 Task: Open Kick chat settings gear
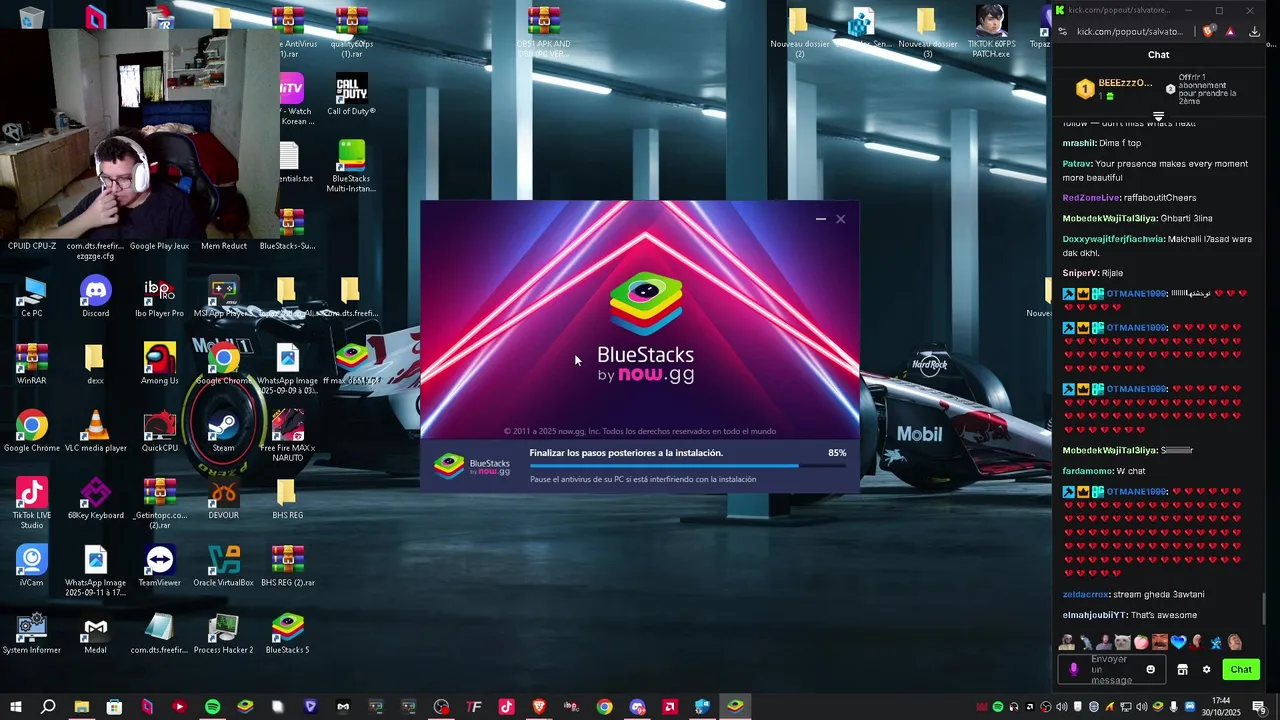coord(1206,670)
